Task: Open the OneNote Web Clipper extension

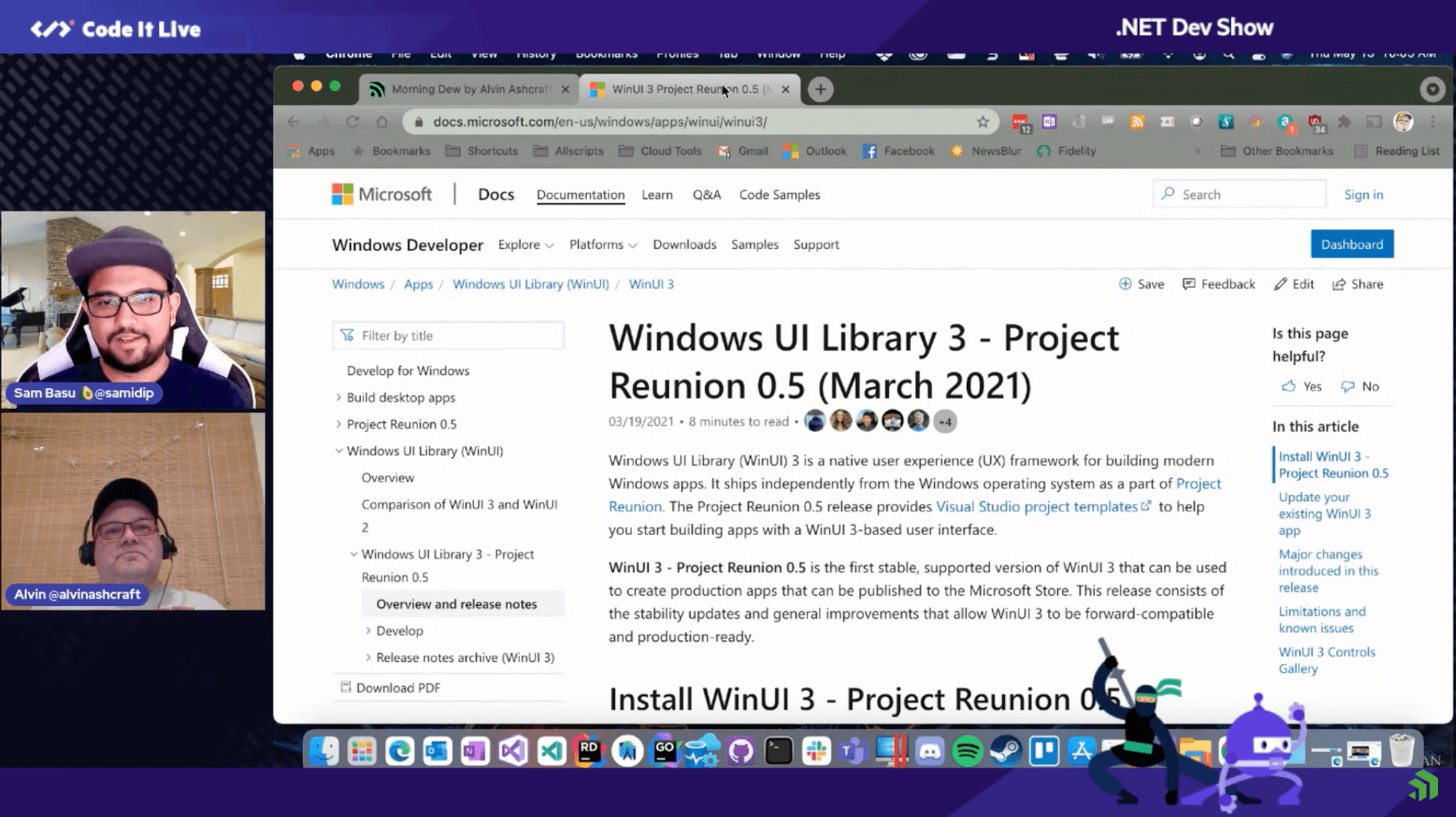Action: tap(1049, 122)
